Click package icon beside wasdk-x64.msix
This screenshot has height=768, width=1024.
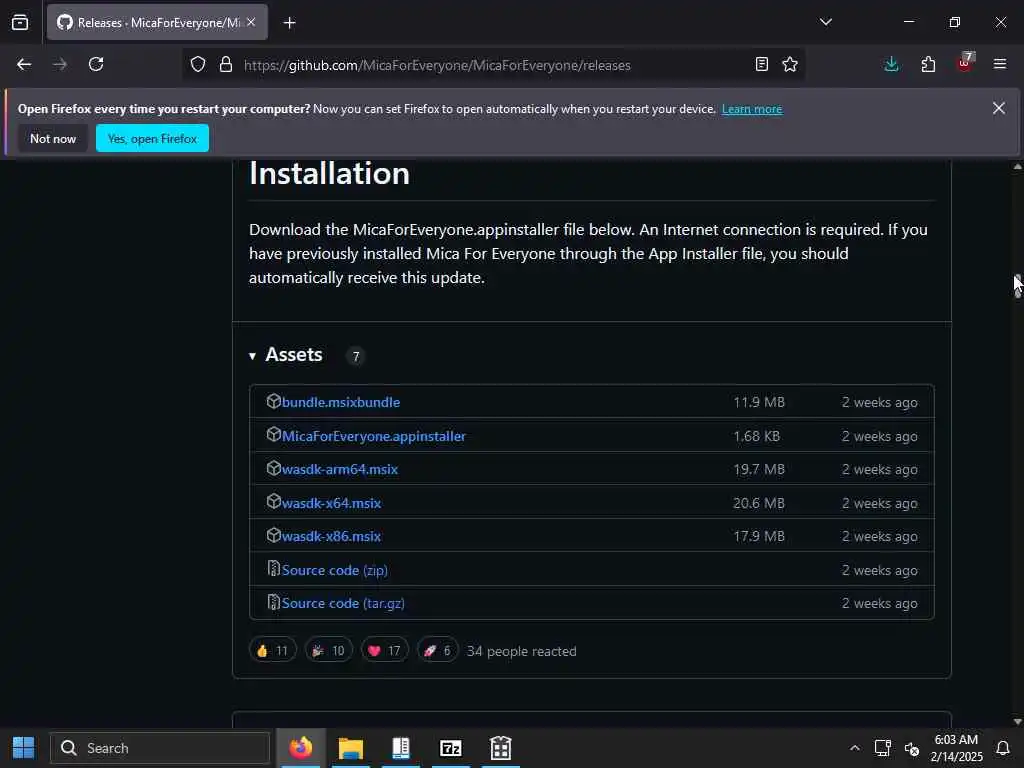[274, 502]
